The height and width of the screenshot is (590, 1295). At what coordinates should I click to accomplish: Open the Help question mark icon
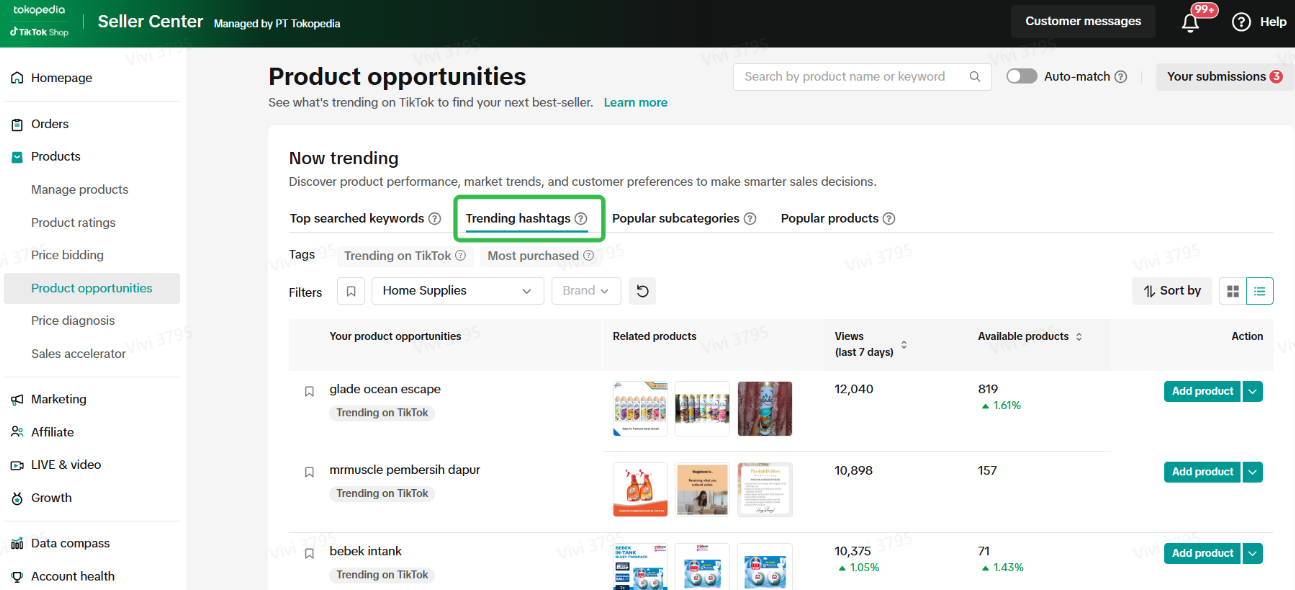click(x=1241, y=22)
